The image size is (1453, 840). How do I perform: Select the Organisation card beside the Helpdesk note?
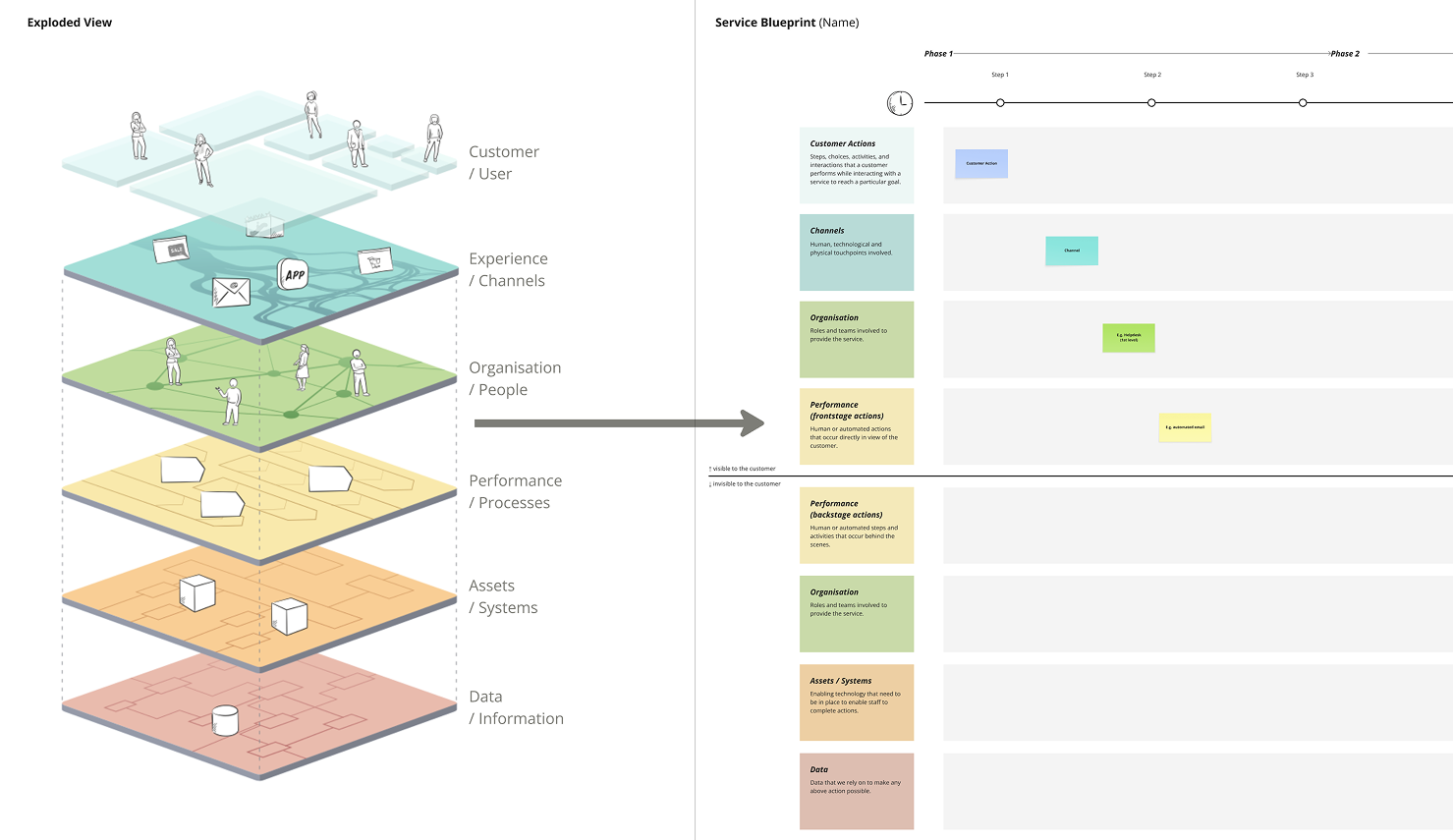pos(857,339)
